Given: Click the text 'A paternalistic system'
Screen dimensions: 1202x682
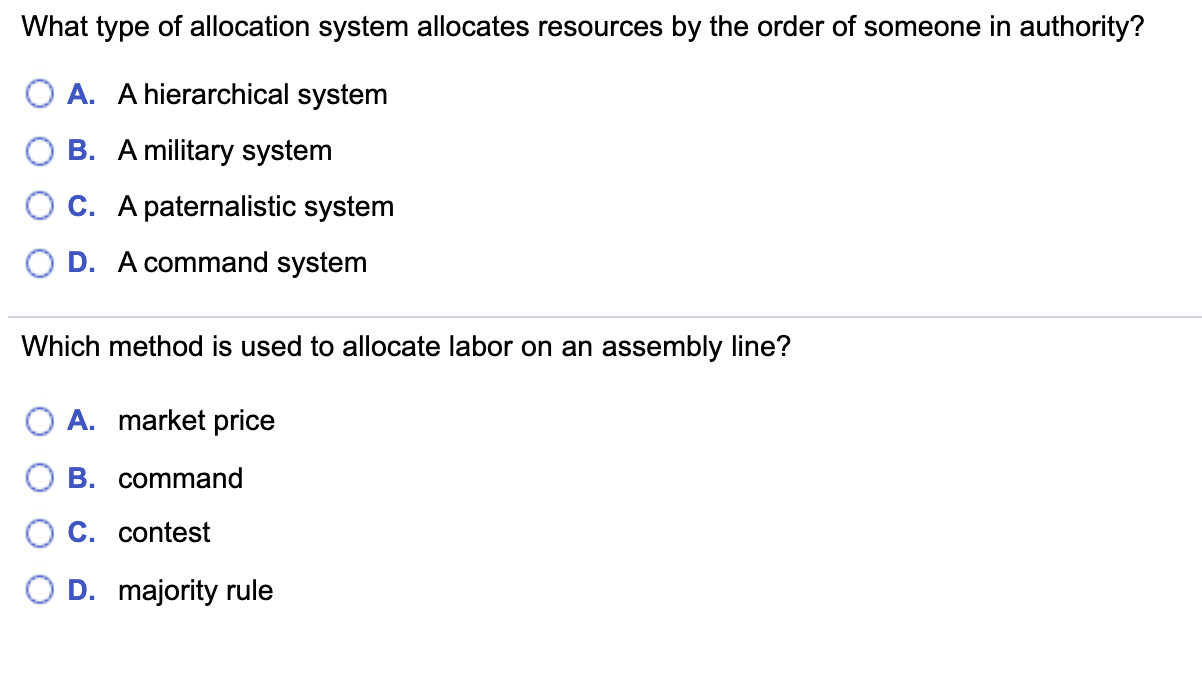Looking at the screenshot, I should click(x=256, y=207).
